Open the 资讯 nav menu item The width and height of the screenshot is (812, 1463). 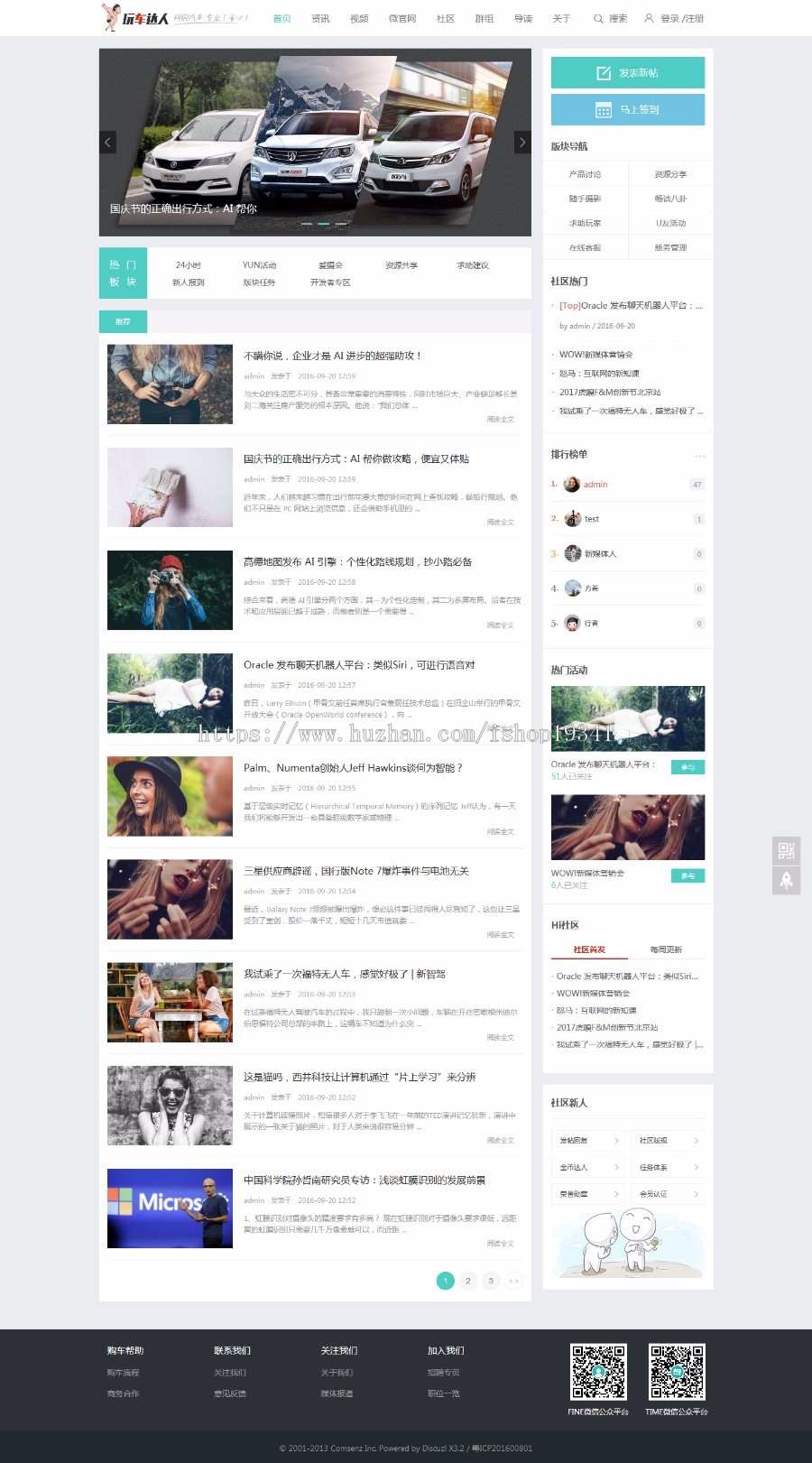[320, 19]
